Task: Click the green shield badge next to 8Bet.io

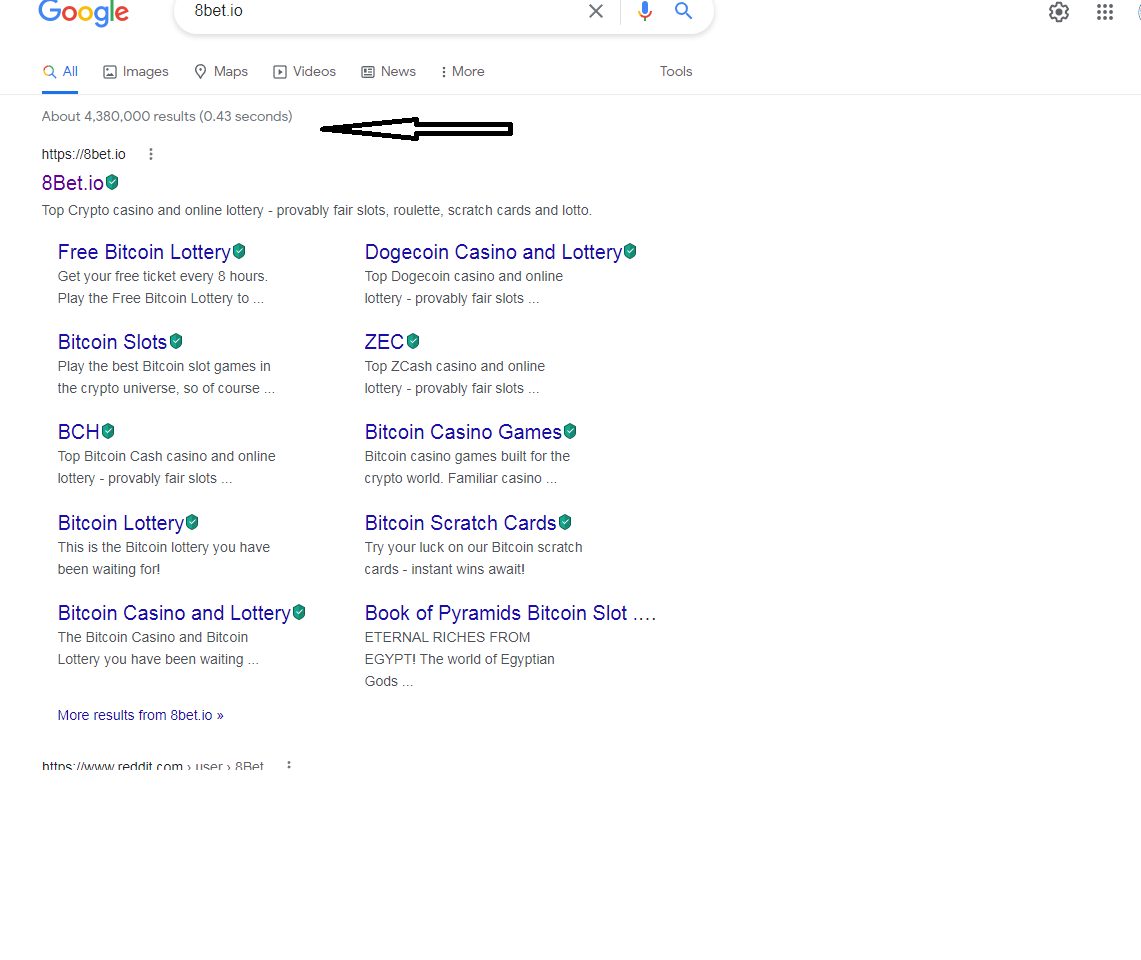Action: tap(112, 182)
